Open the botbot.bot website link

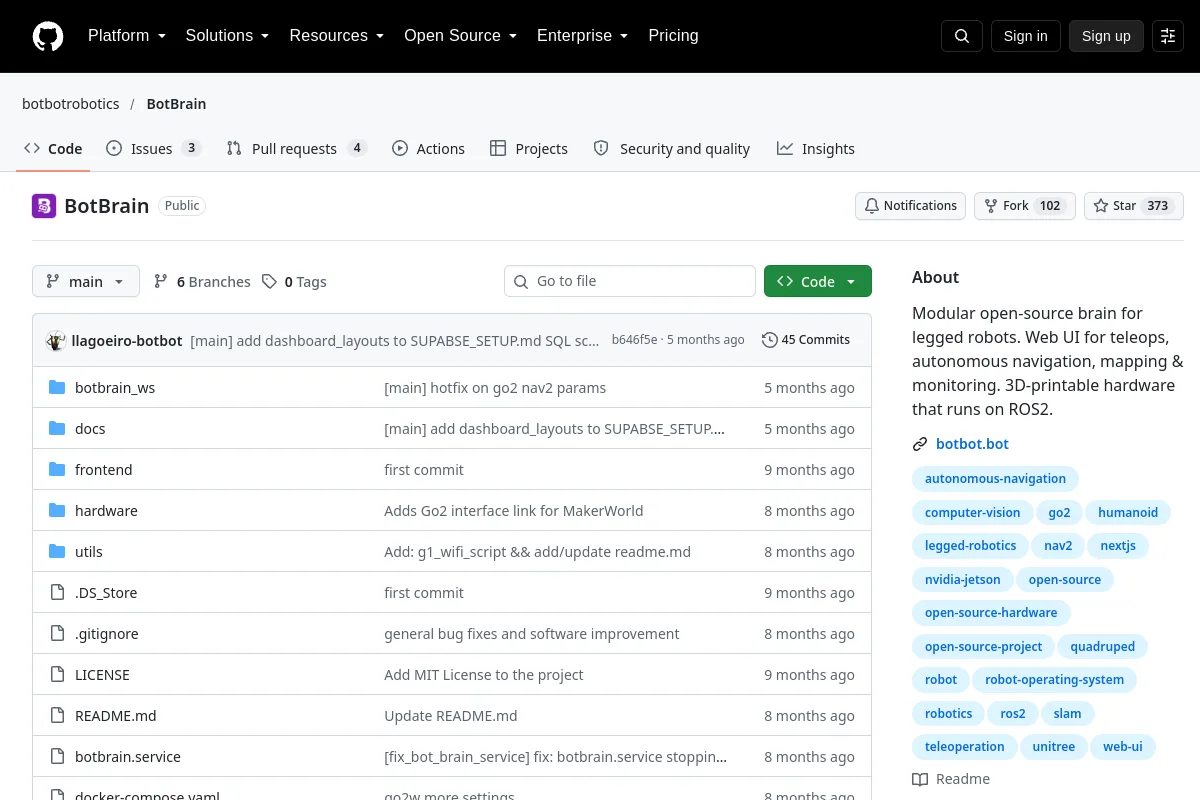[972, 444]
